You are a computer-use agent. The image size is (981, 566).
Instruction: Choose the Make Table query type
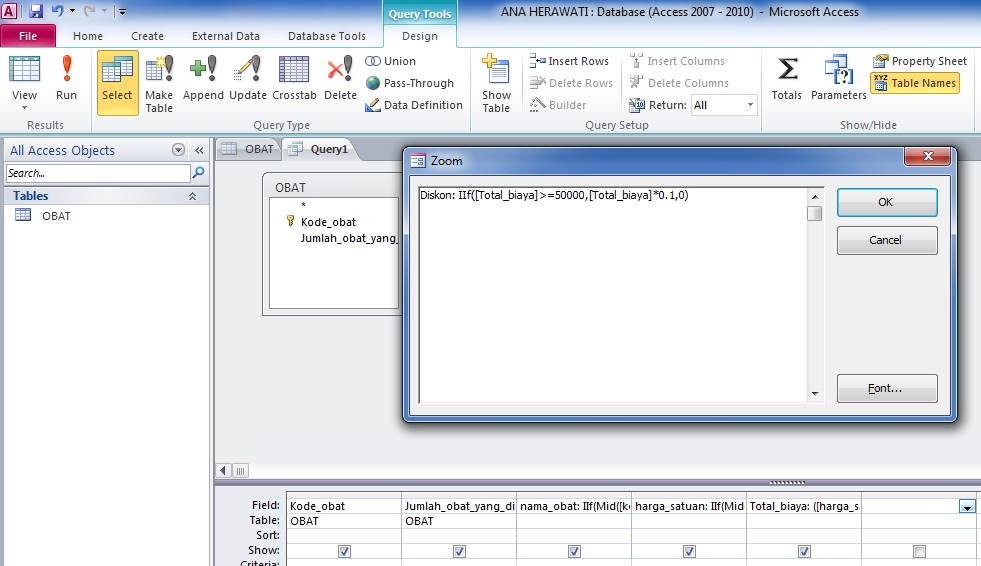pyautogui.click(x=159, y=83)
